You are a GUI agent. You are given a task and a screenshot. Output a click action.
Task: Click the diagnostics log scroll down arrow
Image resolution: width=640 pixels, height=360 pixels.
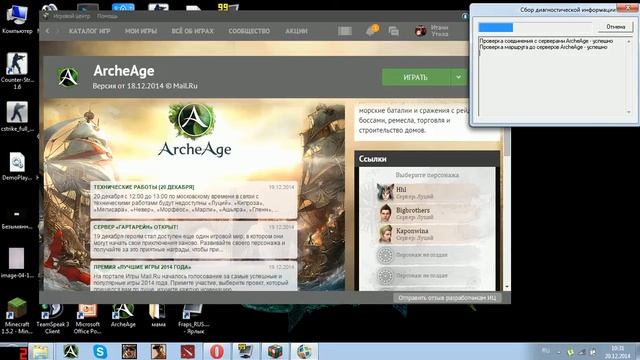click(x=629, y=112)
